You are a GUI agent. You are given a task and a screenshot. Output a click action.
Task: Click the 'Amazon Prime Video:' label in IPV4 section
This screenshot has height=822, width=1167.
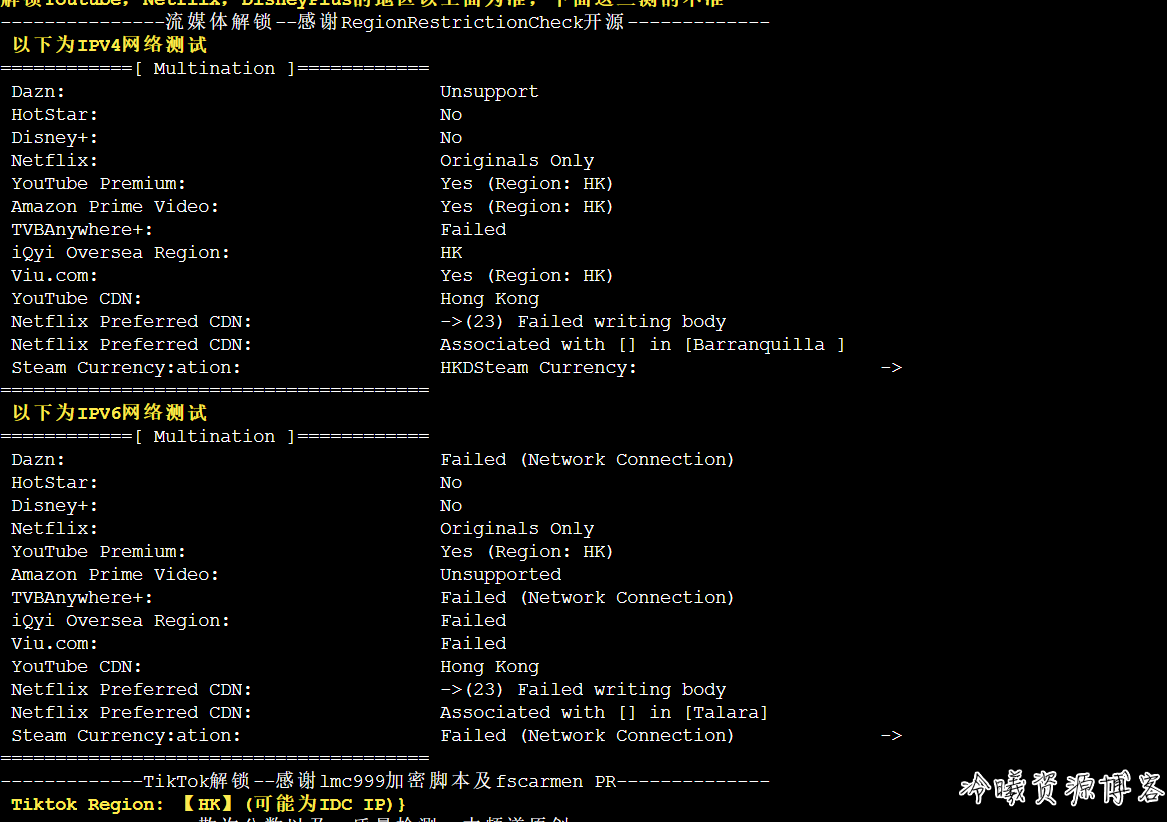(115, 207)
